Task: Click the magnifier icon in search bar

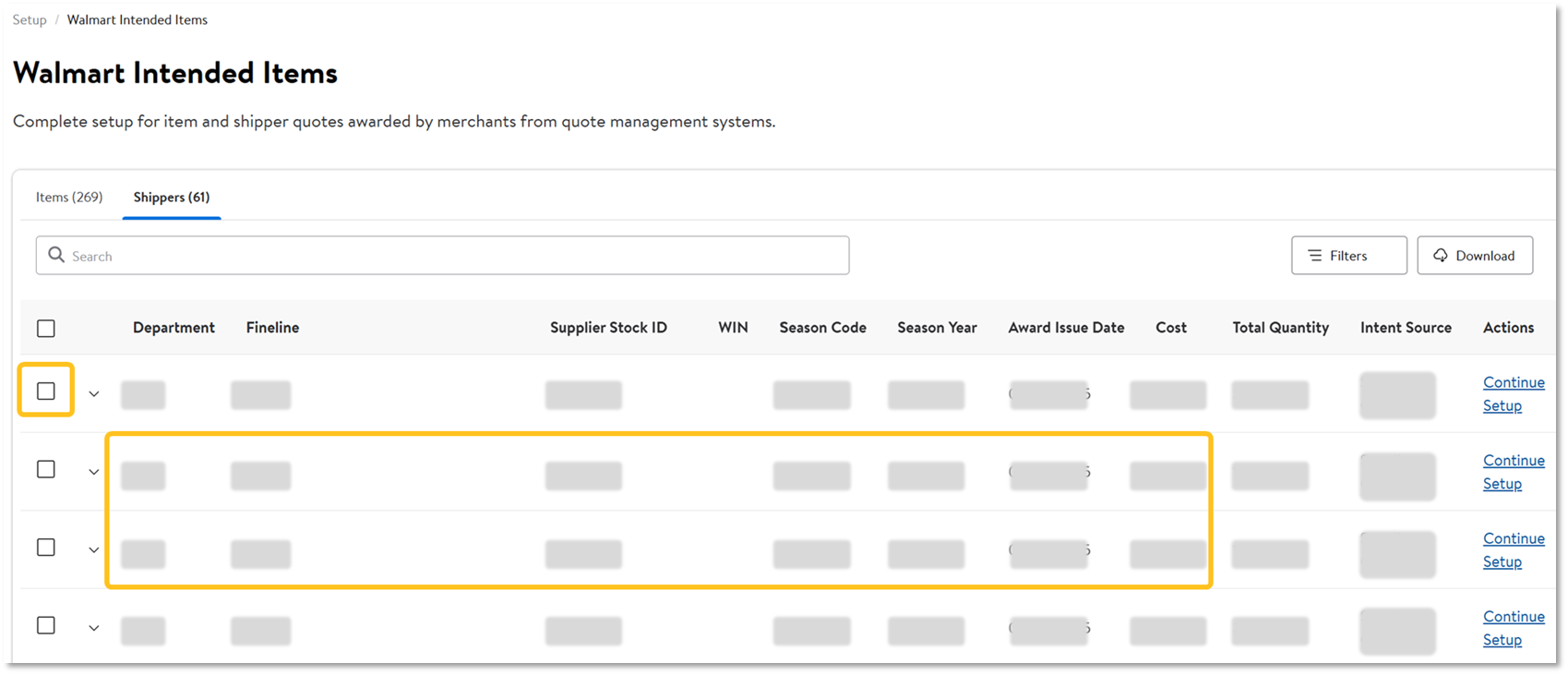Action: point(56,255)
